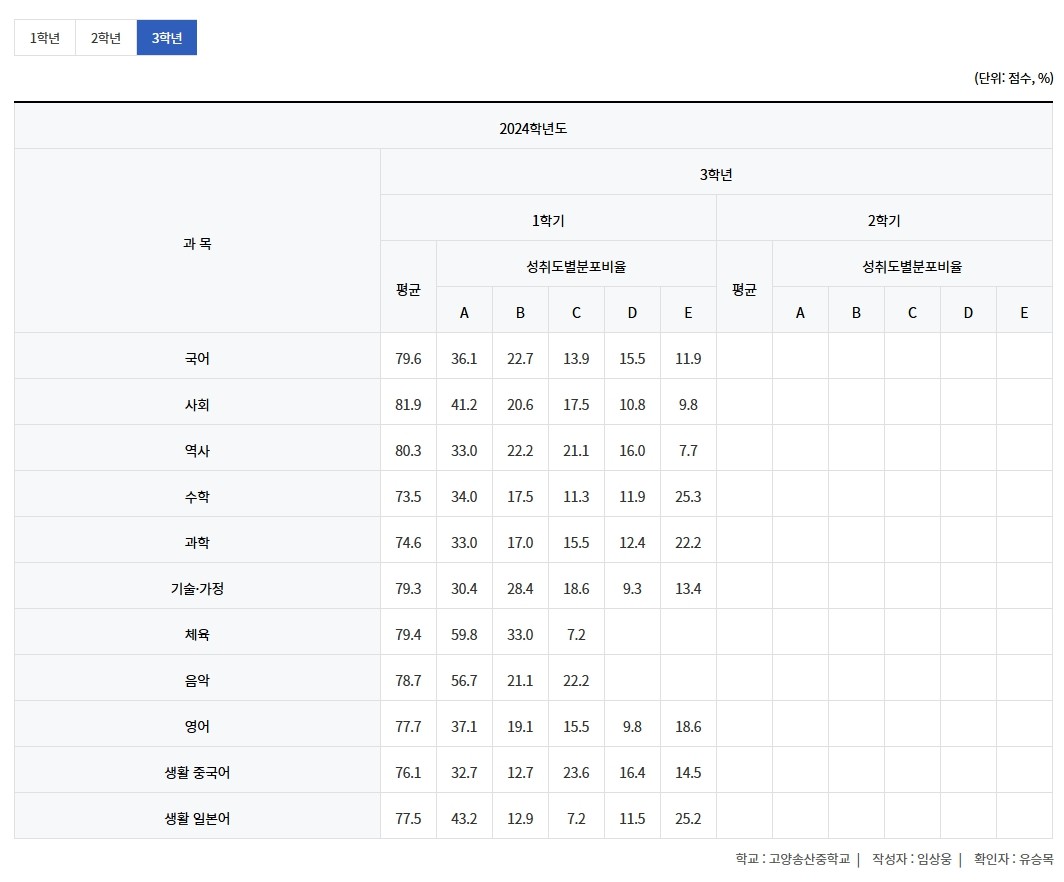Click the 영어 subject cell
The width and height of the screenshot is (1064, 882).
click(x=197, y=726)
